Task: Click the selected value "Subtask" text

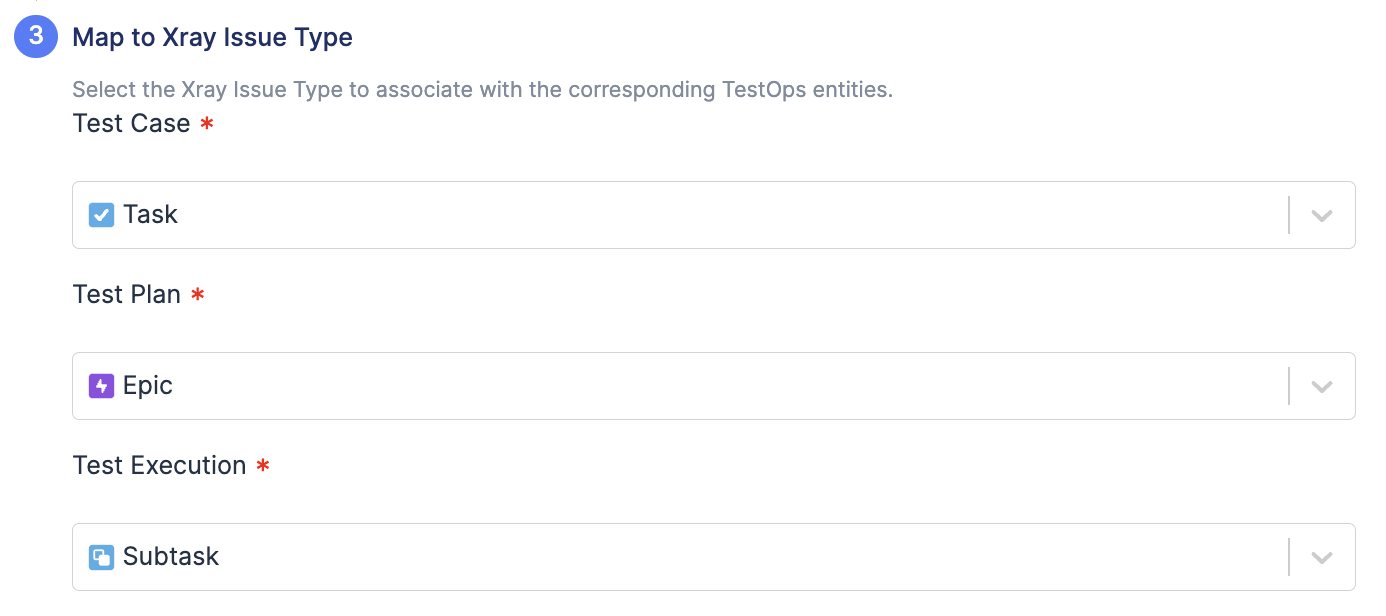Action: (x=171, y=557)
